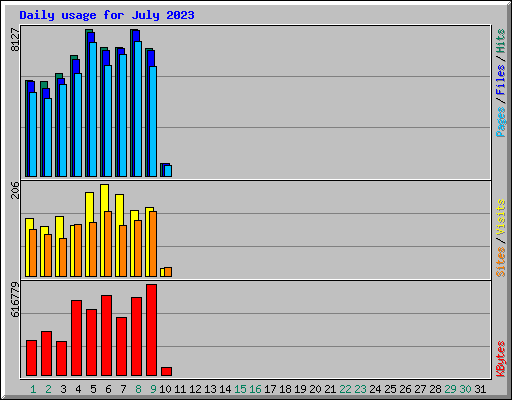512x400 pixels.
Task: Click the green day label 1
Action: [x=33, y=389]
